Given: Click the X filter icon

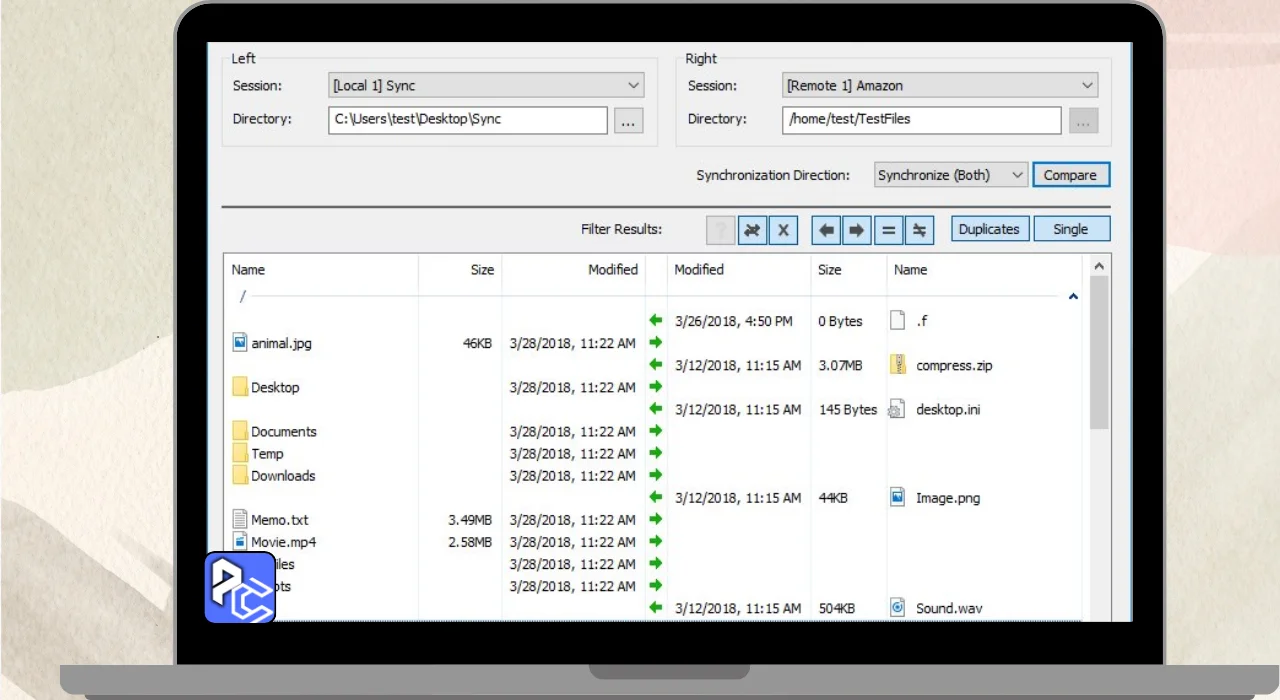Looking at the screenshot, I should coord(783,230).
